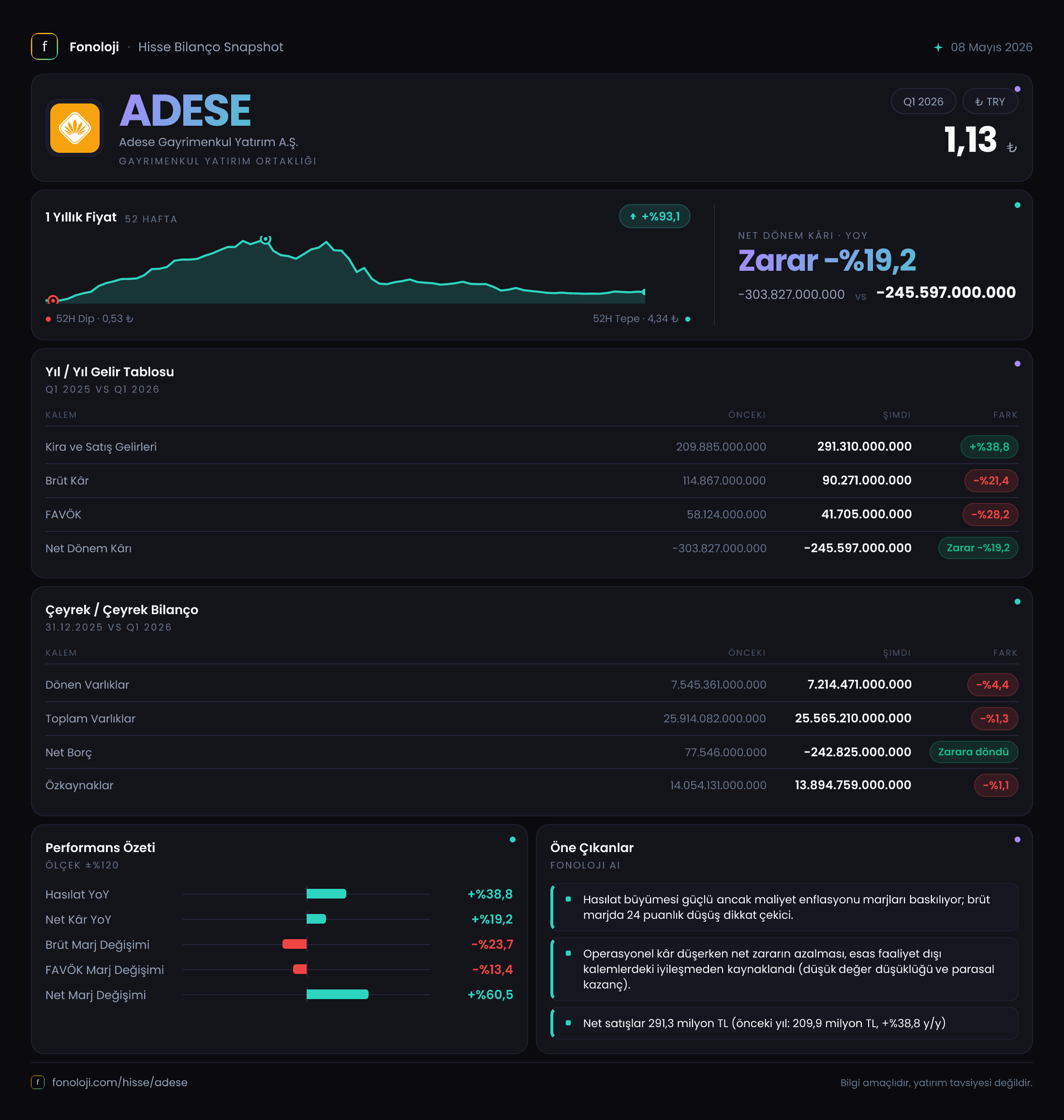This screenshot has height=1120, width=1064.
Task: Click the ADESE company logo
Action: [x=74, y=128]
